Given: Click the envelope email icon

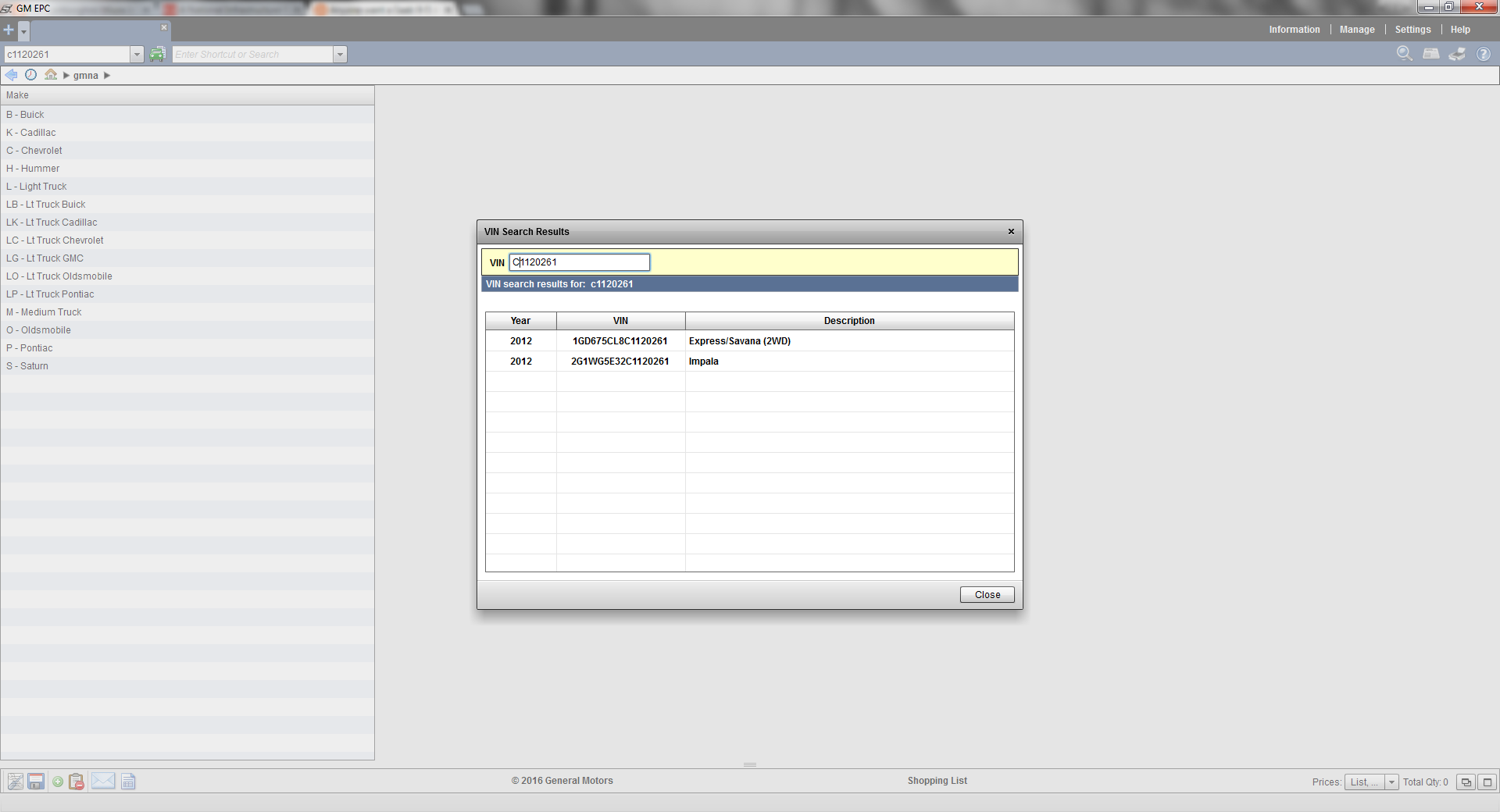Looking at the screenshot, I should pos(103,781).
